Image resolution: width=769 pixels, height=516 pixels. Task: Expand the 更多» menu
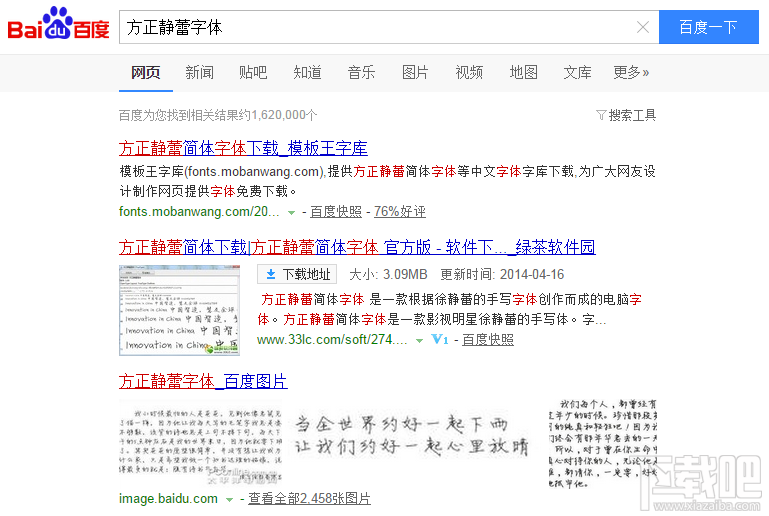pos(631,72)
